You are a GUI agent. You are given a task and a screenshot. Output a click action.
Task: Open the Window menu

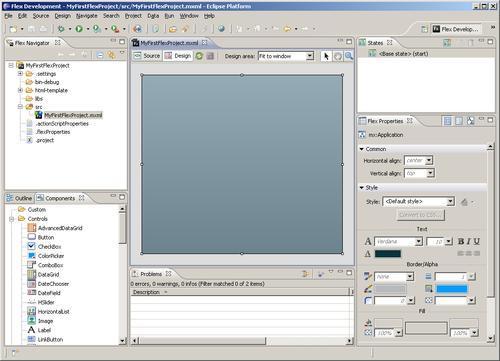[x=189, y=16]
